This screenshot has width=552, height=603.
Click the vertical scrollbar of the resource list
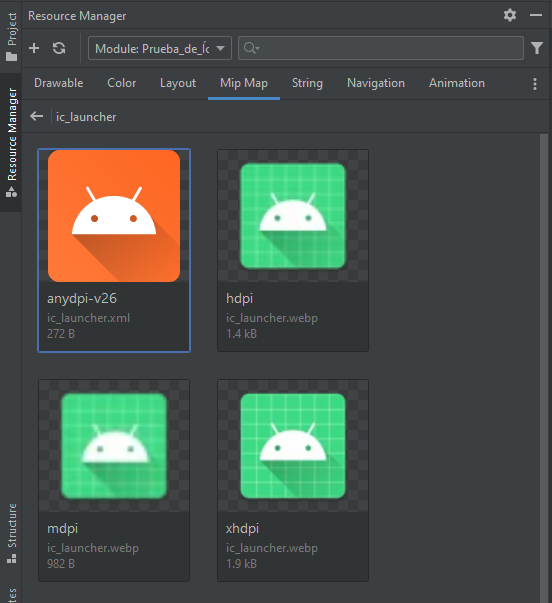pos(544,368)
